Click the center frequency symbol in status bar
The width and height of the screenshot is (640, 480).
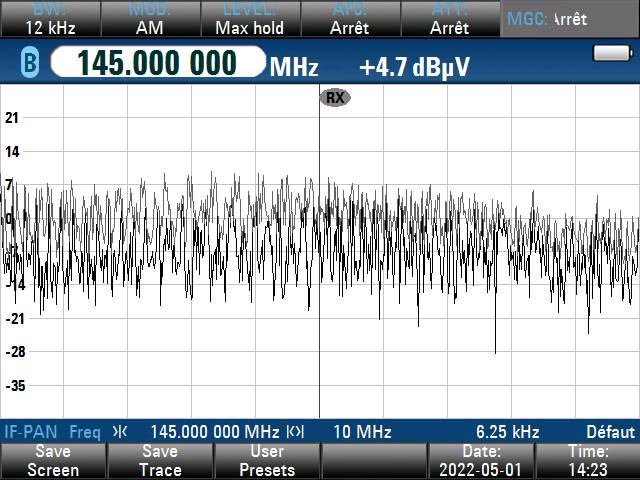pos(120,432)
